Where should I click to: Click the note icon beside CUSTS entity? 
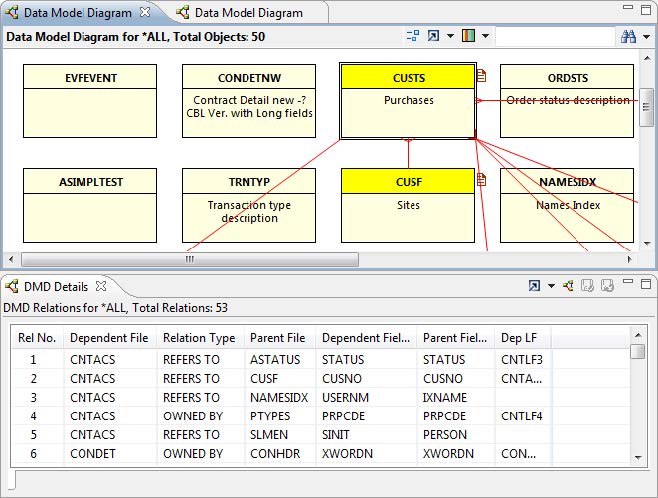click(x=481, y=76)
